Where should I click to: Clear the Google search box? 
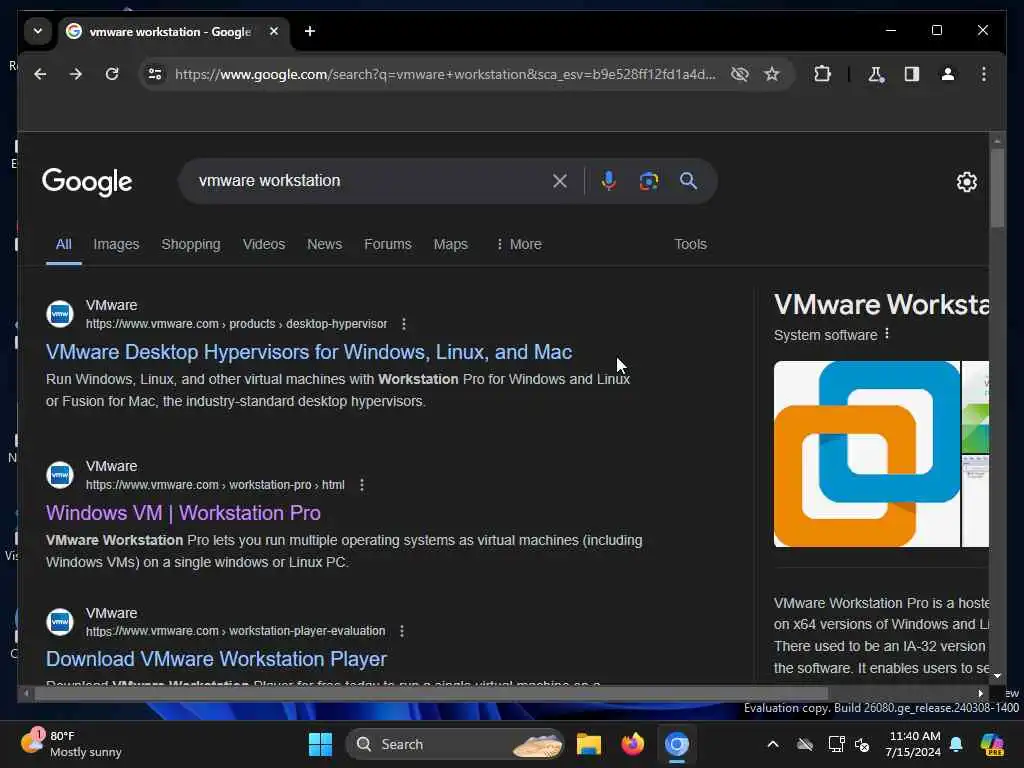click(560, 181)
